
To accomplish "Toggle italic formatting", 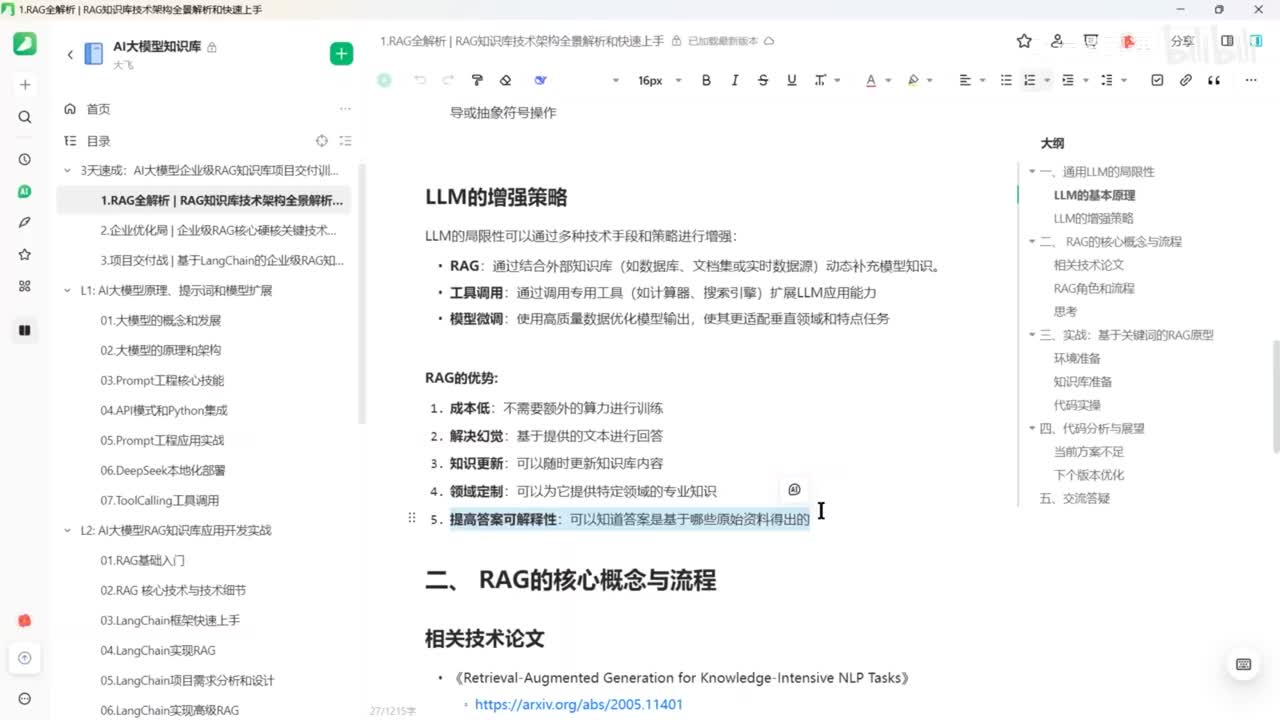I will coord(735,80).
